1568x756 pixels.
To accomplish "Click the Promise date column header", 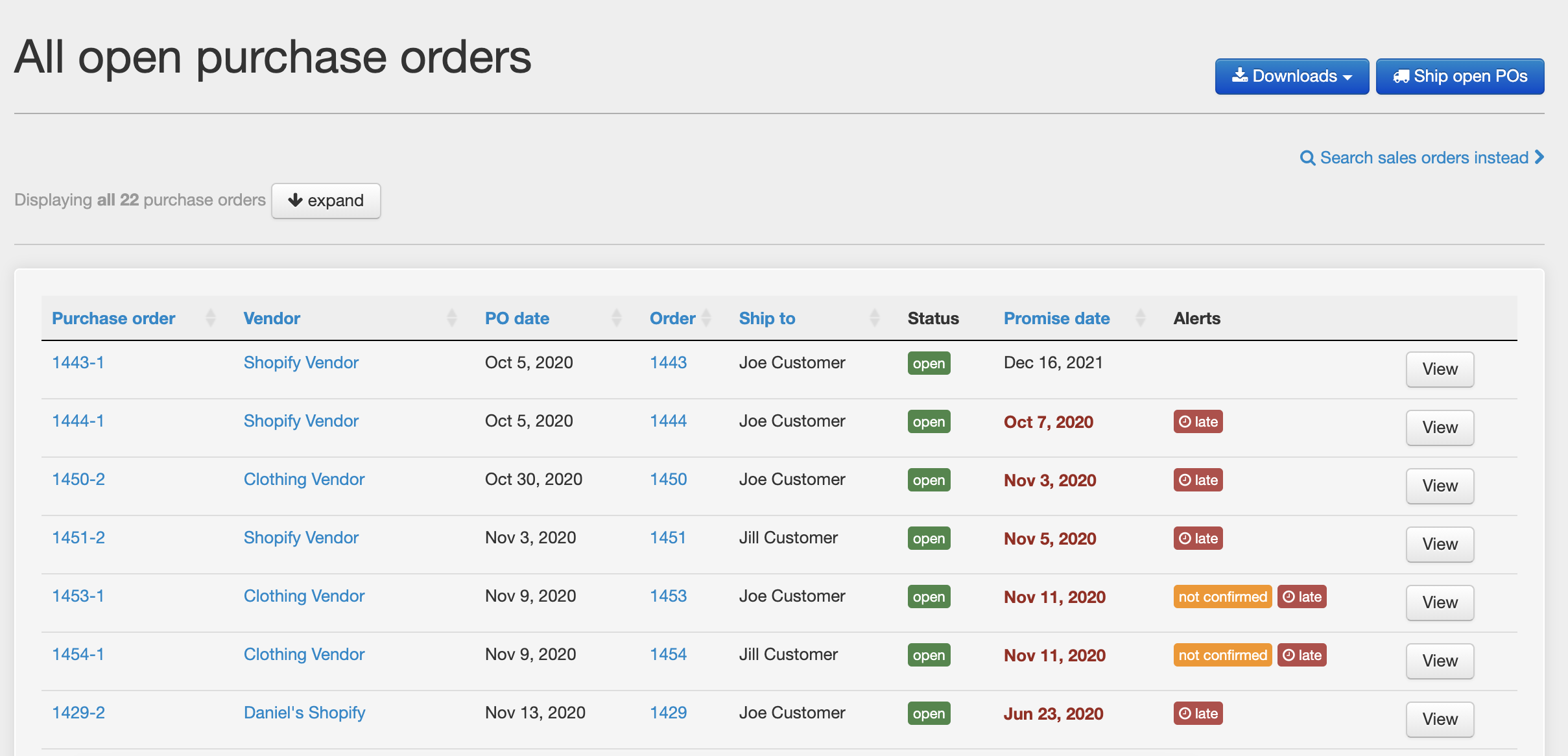I will tap(1056, 318).
